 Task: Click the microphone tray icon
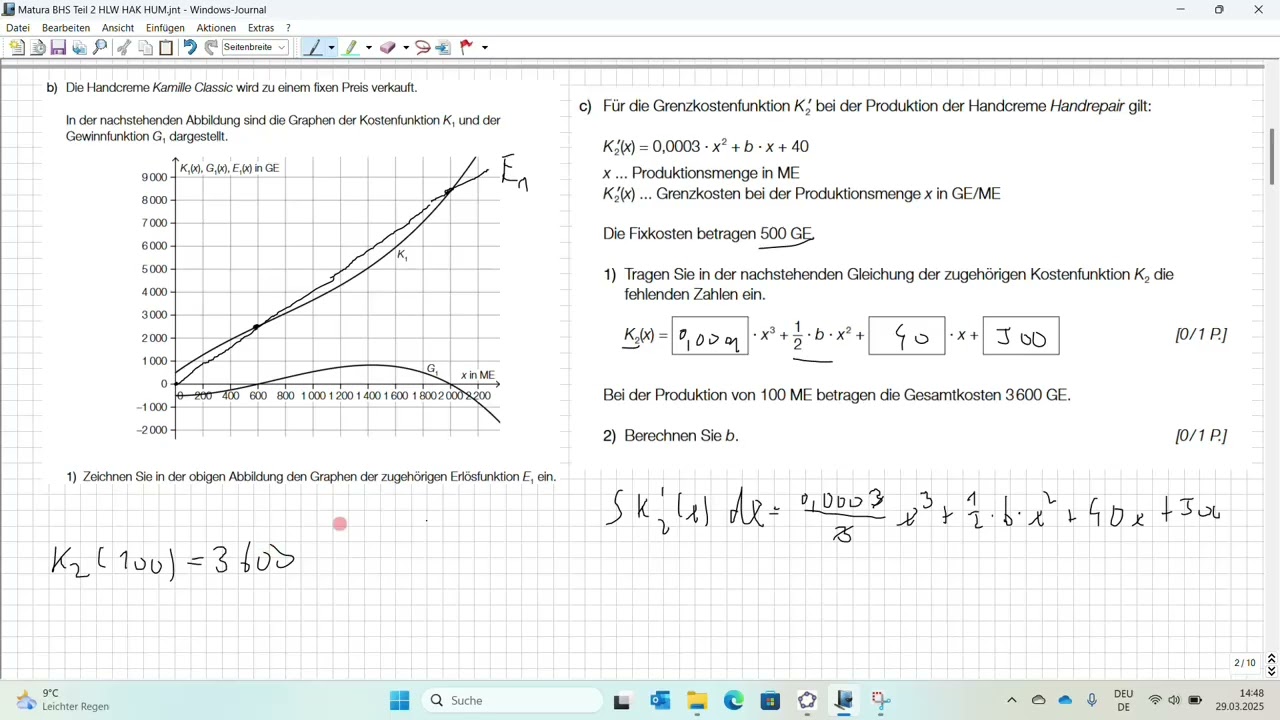1092,700
